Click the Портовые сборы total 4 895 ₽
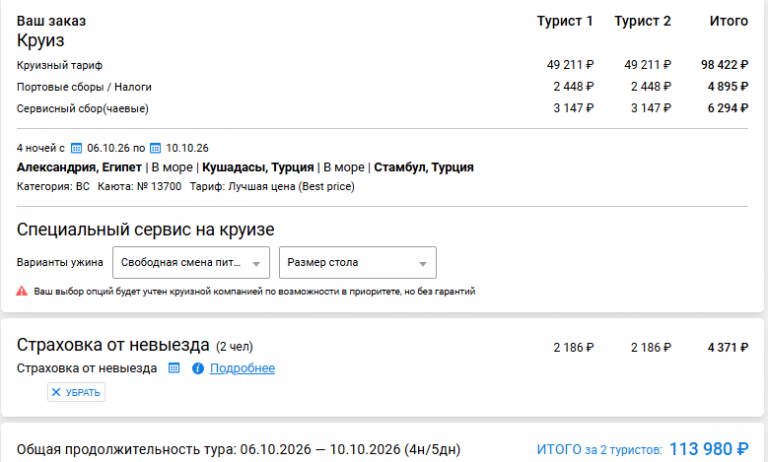 tap(728, 87)
